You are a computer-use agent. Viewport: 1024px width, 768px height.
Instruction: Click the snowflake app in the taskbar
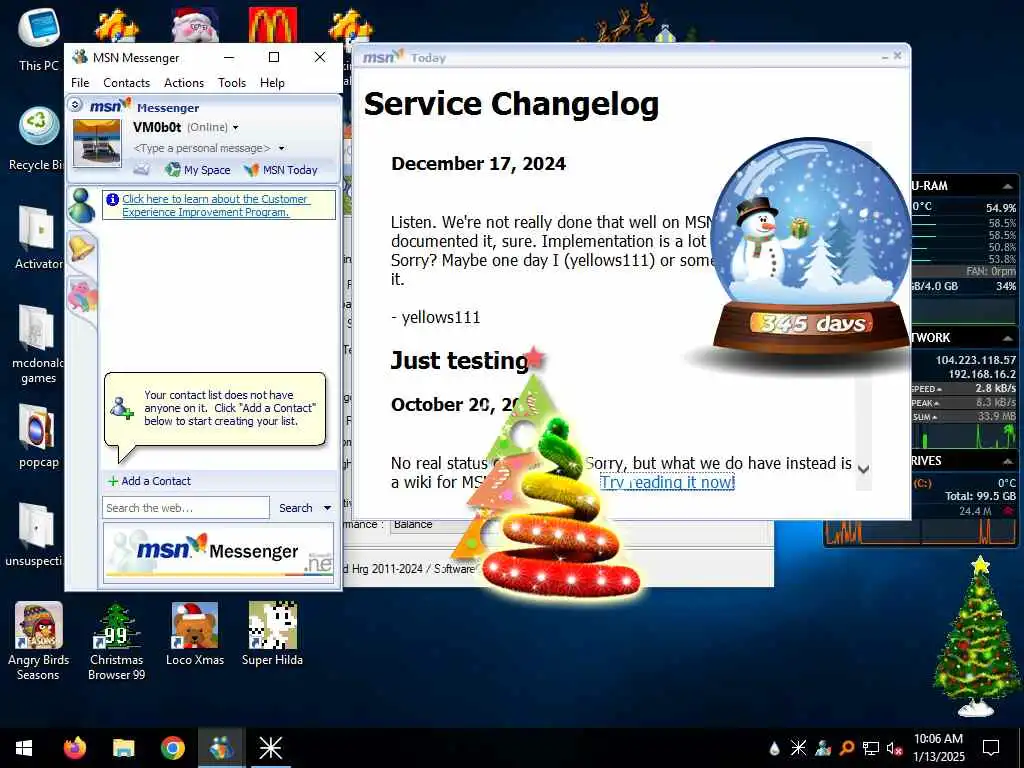click(270, 748)
